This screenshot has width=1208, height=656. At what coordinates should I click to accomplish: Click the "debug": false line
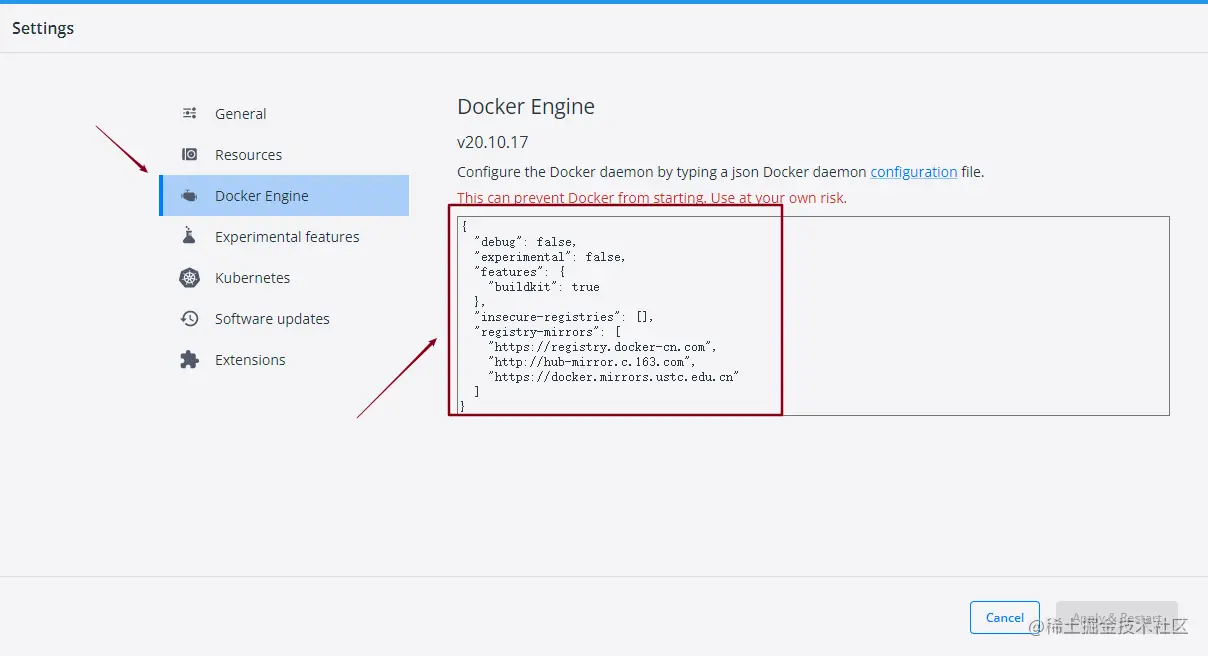[526, 242]
